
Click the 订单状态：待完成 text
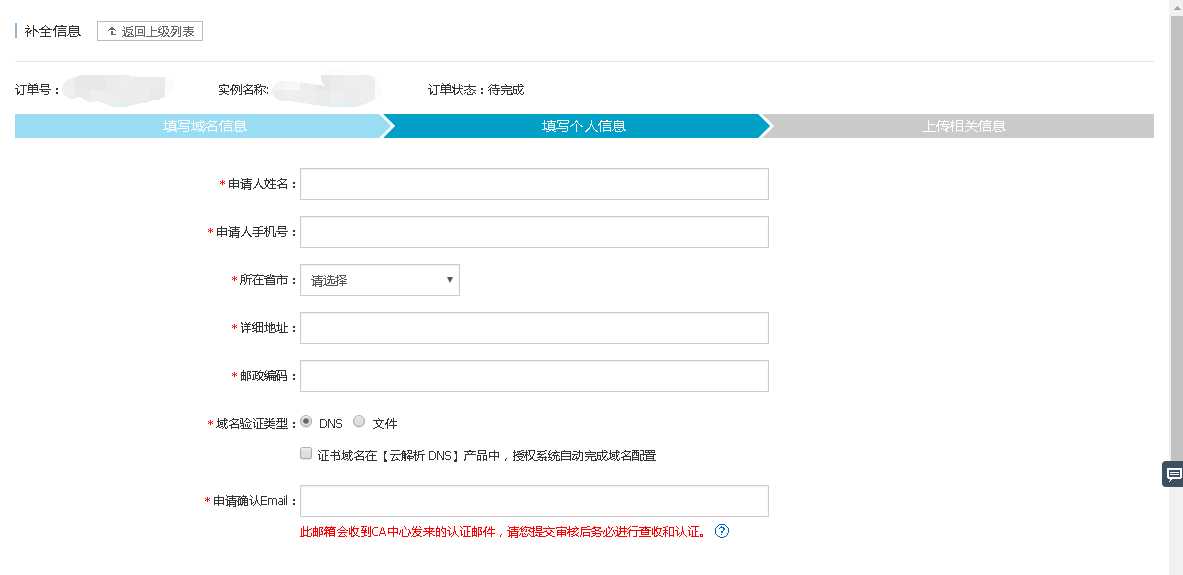point(475,90)
